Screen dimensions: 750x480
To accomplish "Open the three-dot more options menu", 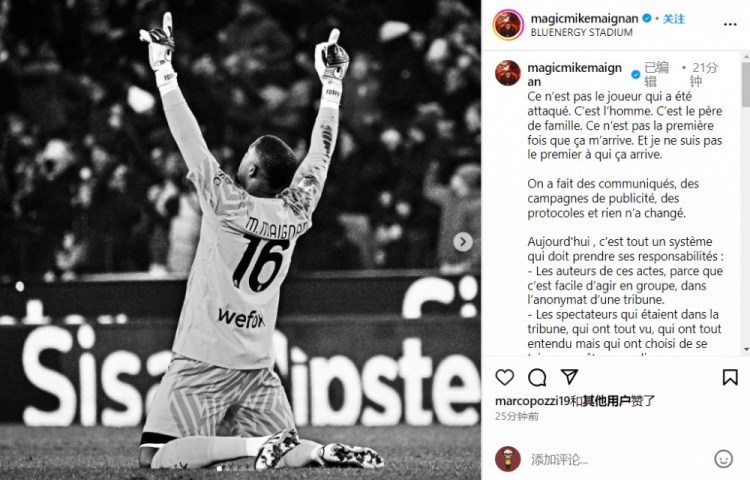I will 730,24.
